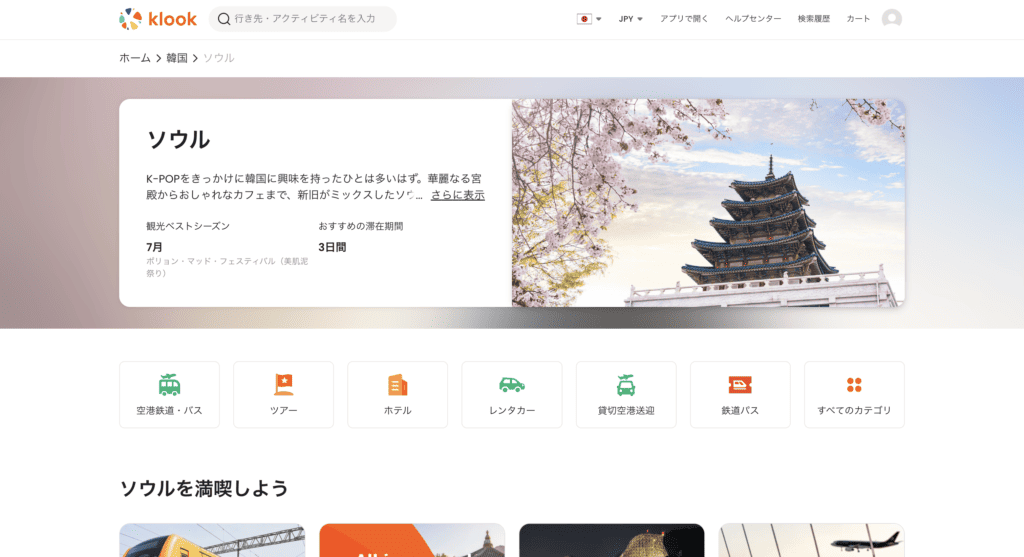Image resolution: width=1024 pixels, height=557 pixels.
Task: Go to ホーム breadcrumb
Action: [x=135, y=58]
